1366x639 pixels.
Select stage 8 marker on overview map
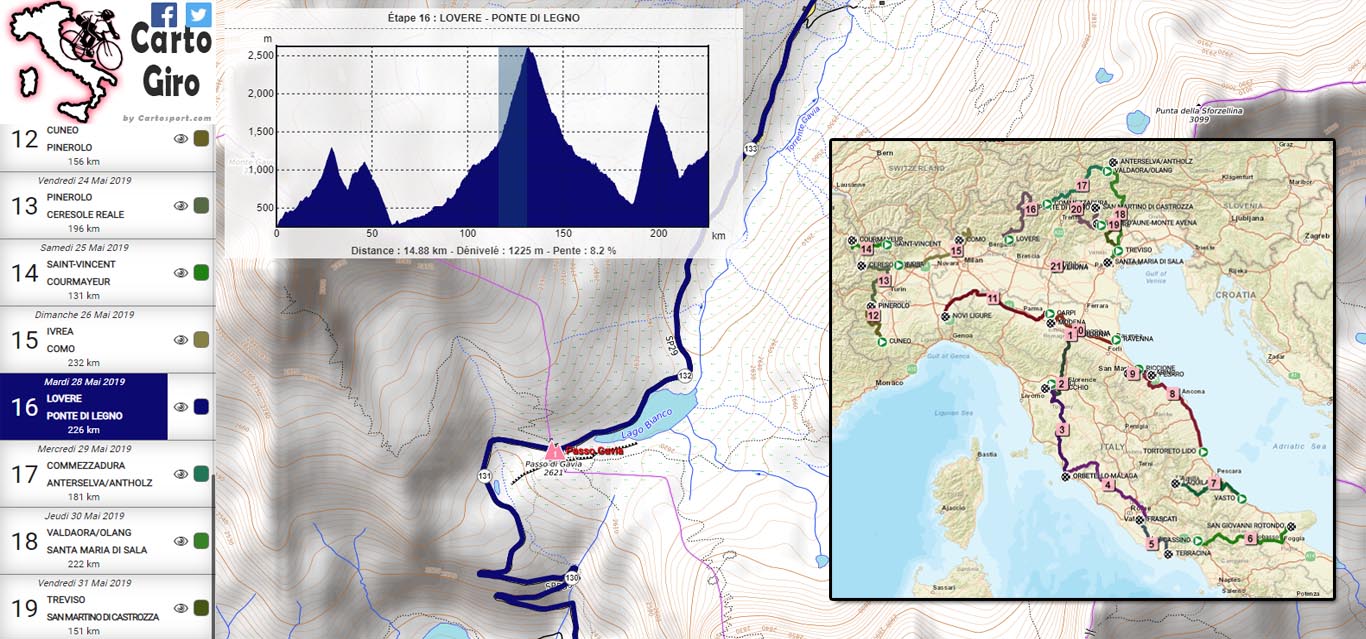[x=1173, y=394]
